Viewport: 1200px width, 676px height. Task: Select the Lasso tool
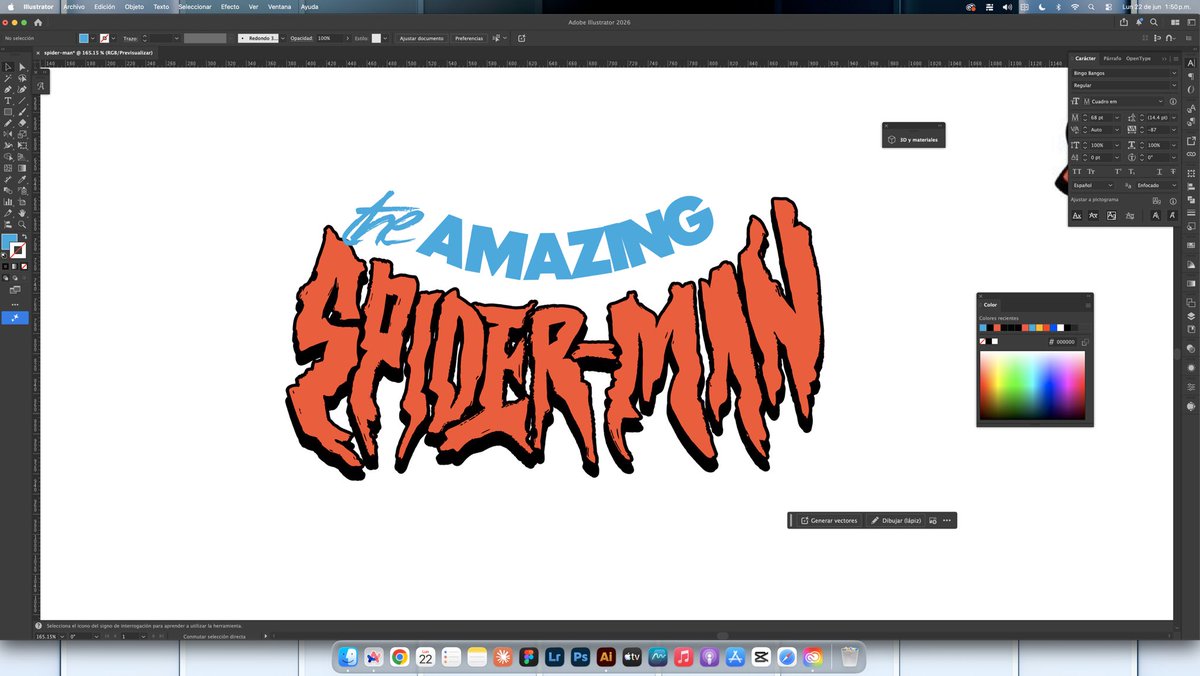tap(22, 78)
